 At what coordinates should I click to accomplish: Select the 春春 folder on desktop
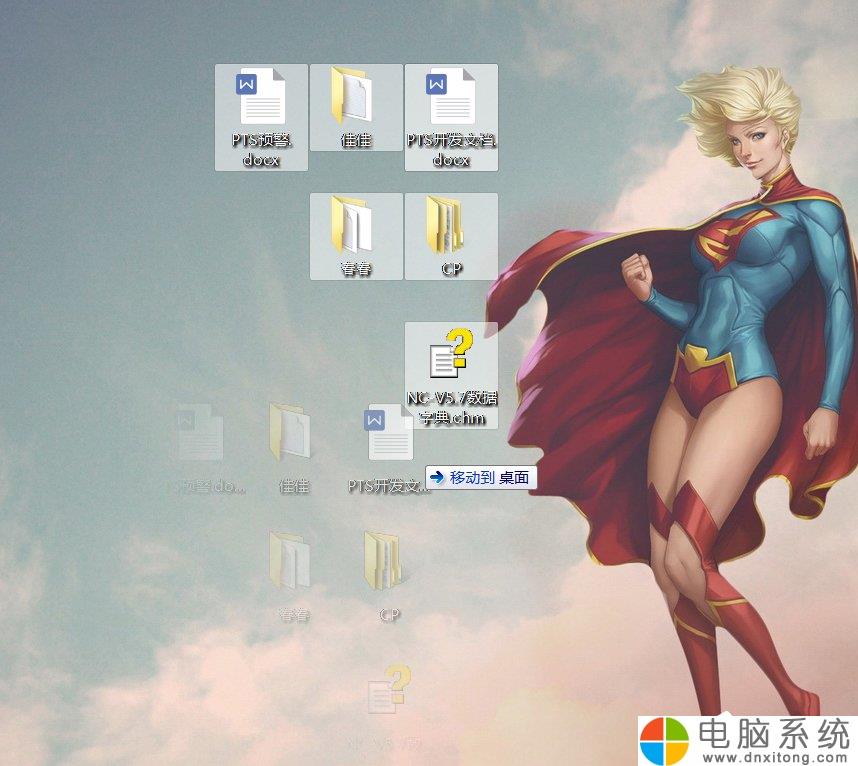(x=356, y=236)
